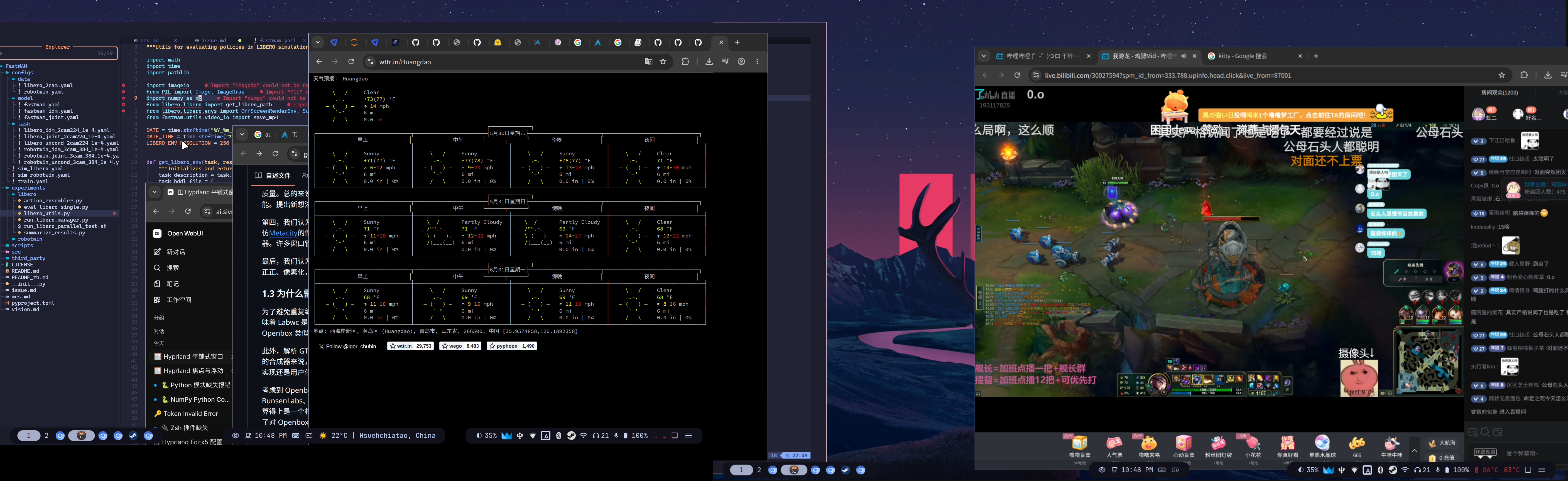Bookmark the bilibili live page with star
The image size is (1568, 481).
tap(1502, 75)
